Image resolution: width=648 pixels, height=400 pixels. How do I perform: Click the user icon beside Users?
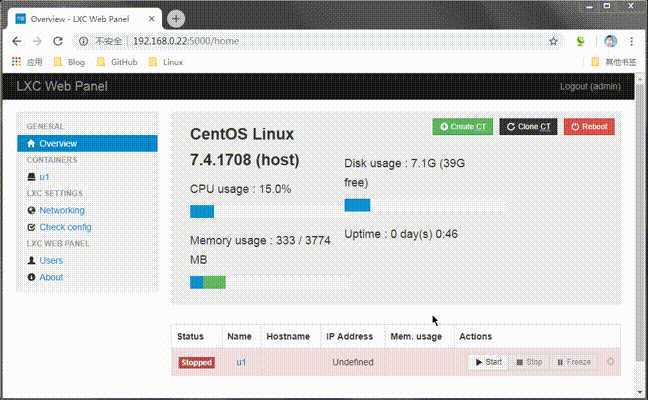(x=31, y=260)
